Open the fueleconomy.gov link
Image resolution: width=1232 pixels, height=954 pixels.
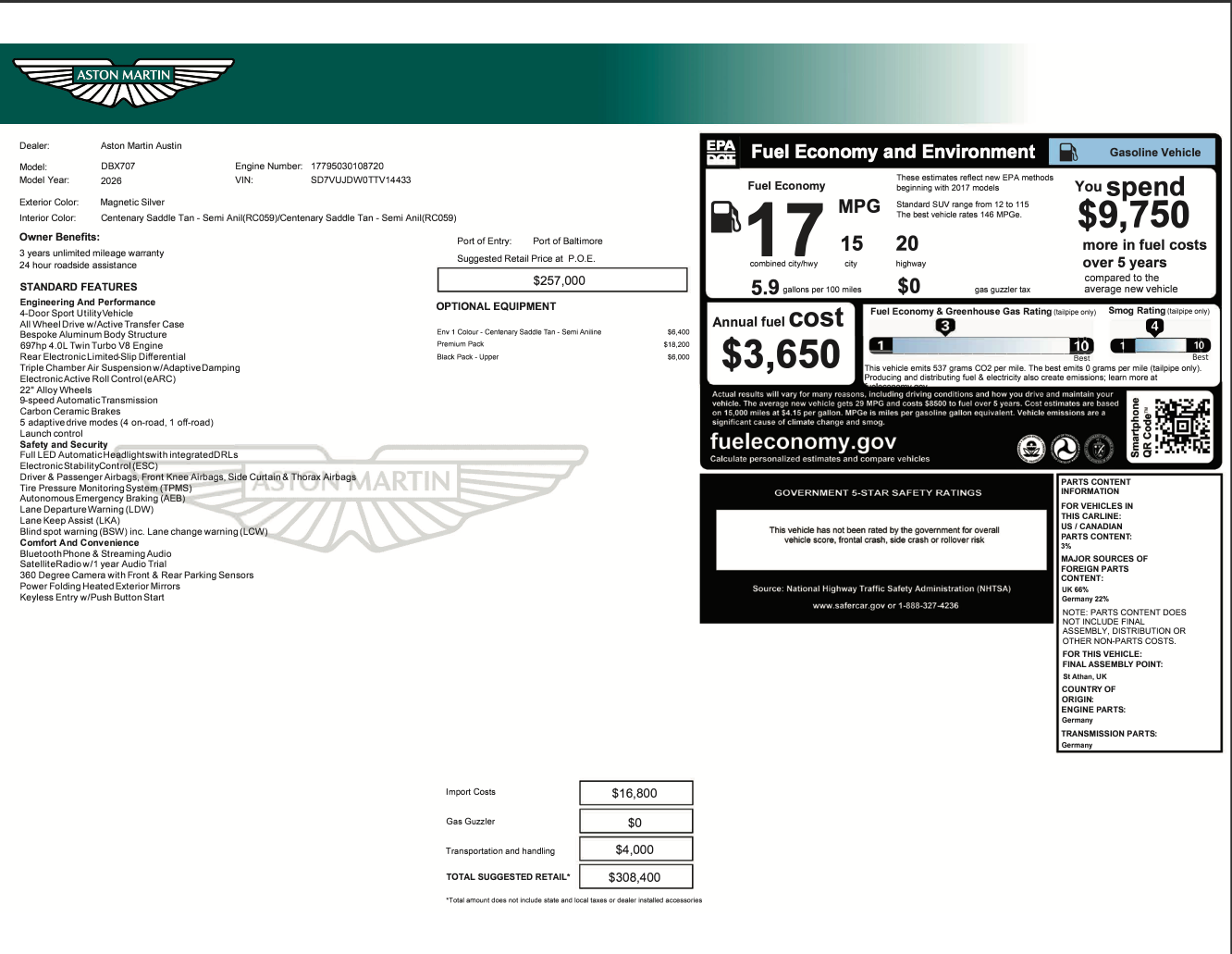coord(803,441)
